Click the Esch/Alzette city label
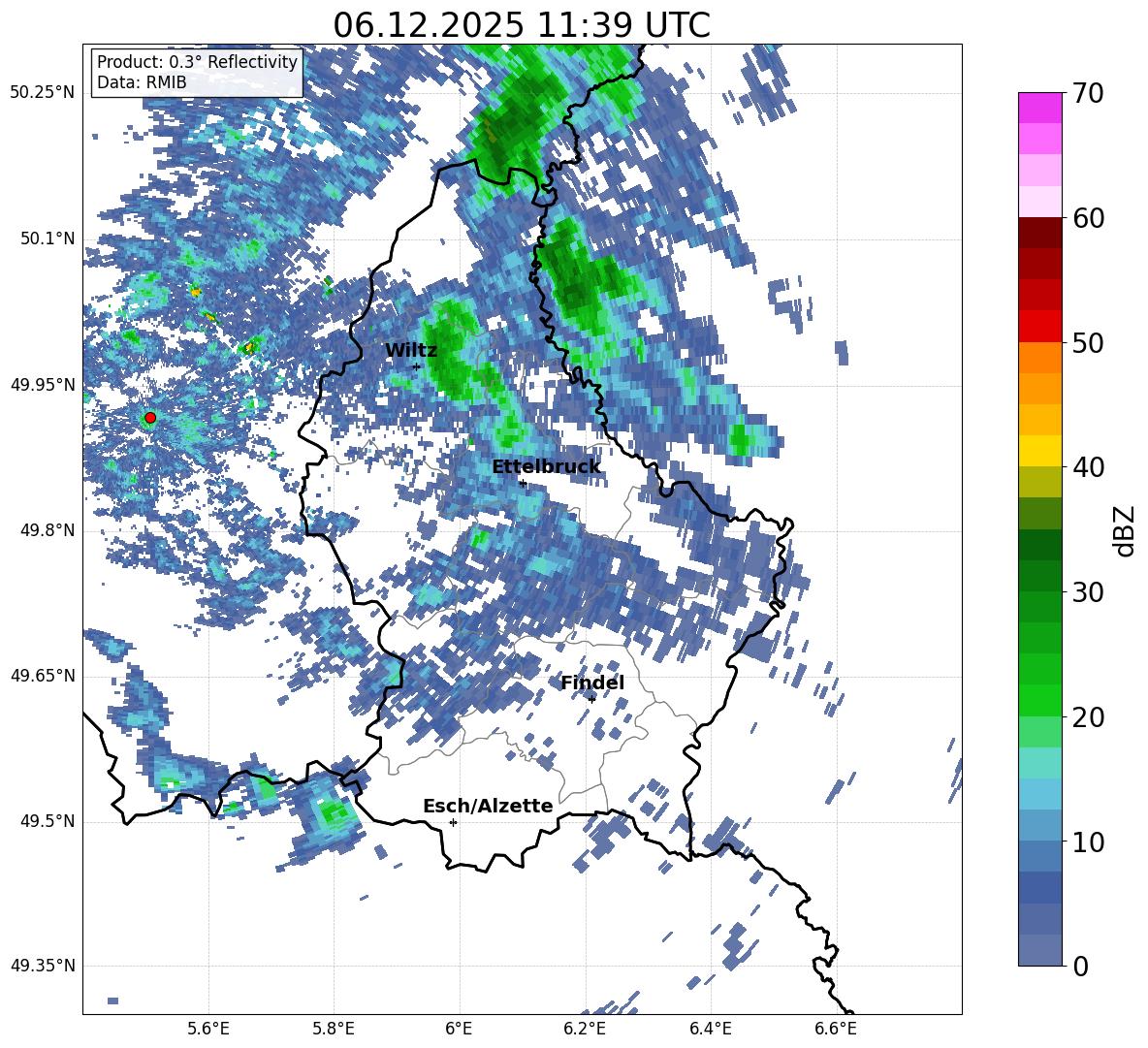Image resolution: width=1148 pixels, height=1048 pixels. point(488,806)
